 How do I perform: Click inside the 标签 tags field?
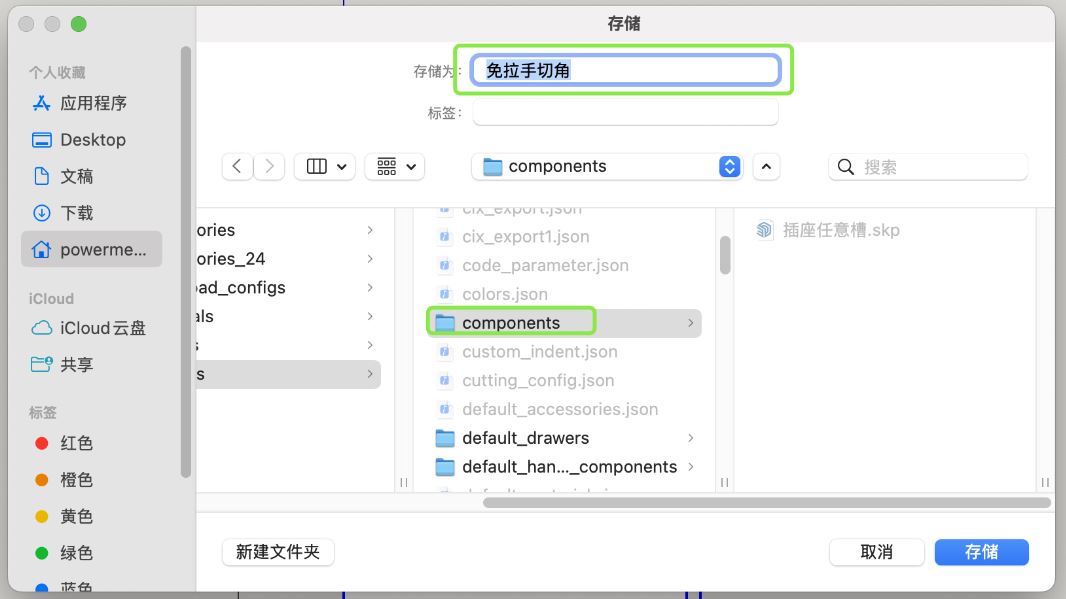tap(625, 112)
